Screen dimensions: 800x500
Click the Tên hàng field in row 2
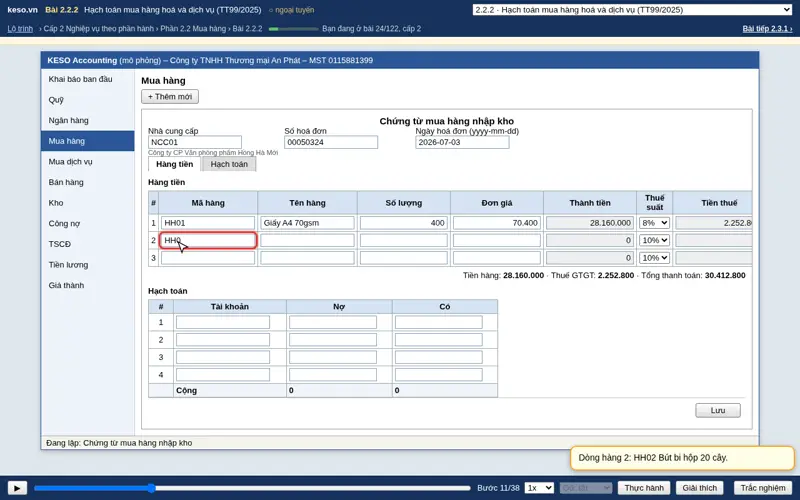click(307, 240)
